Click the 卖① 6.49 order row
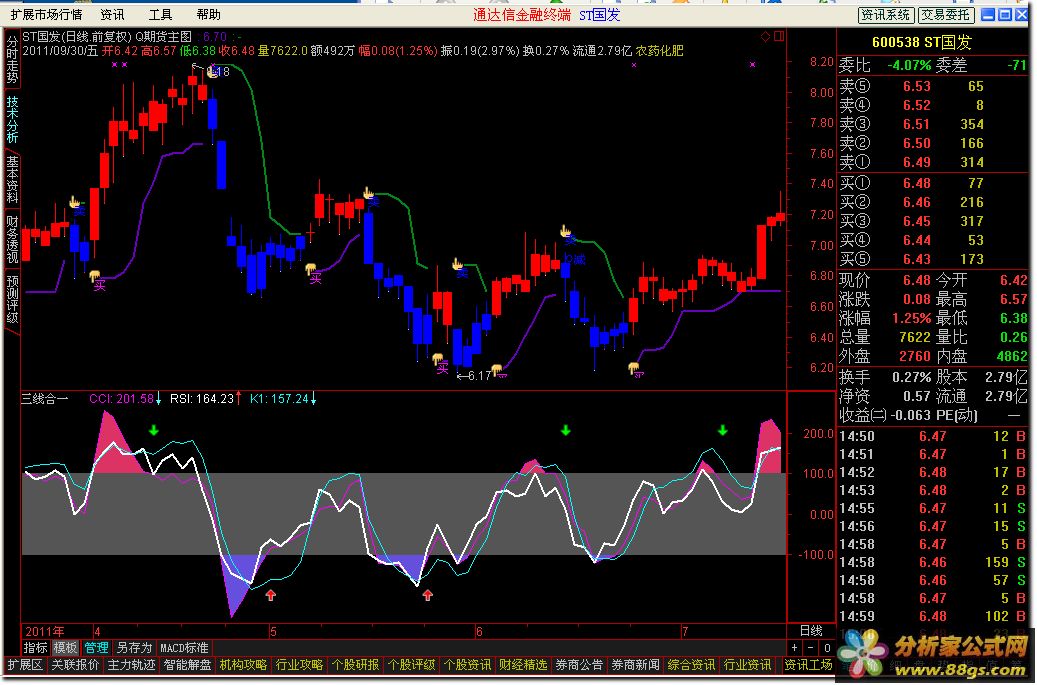The width and height of the screenshot is (1037, 685). pyautogui.click(x=934, y=163)
